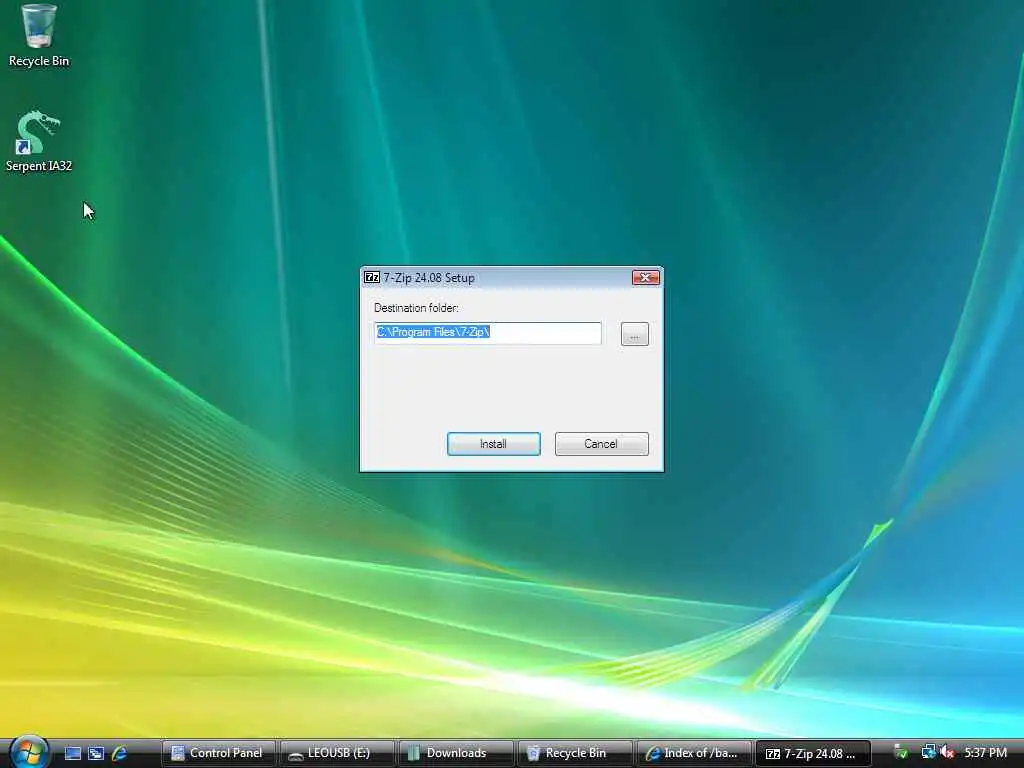
Task: Cancel the 7-Zip setup
Action: click(x=601, y=444)
